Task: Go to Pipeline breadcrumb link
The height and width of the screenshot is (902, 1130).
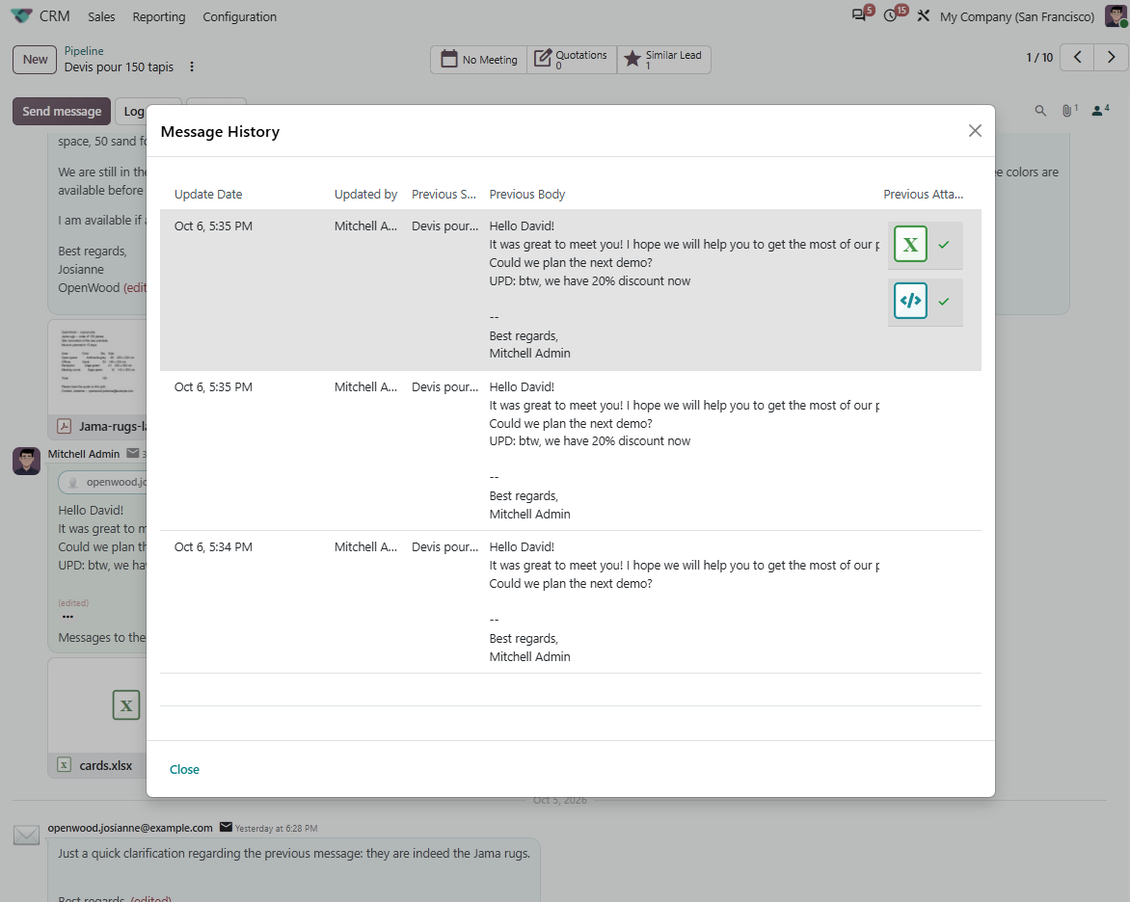Action: coord(84,50)
